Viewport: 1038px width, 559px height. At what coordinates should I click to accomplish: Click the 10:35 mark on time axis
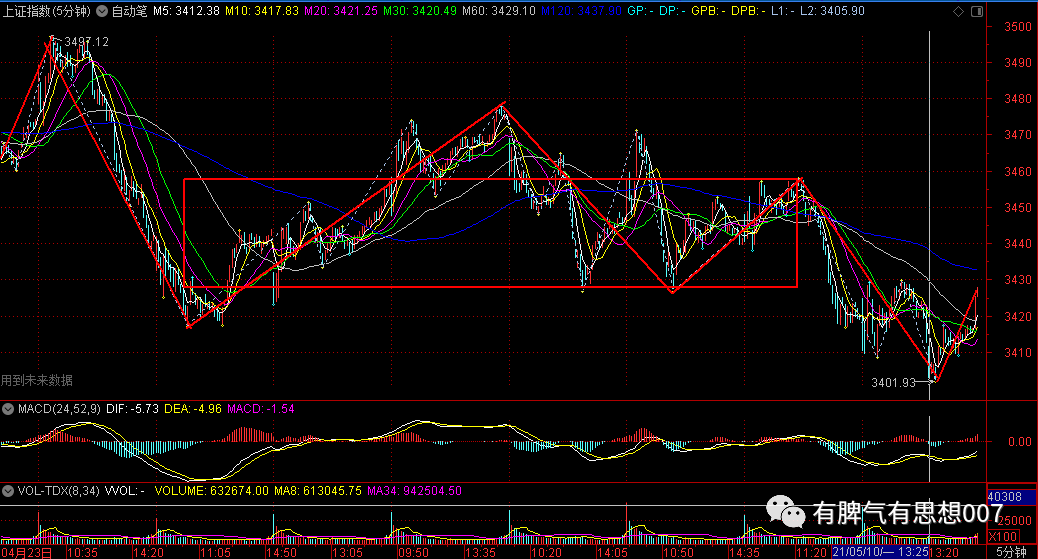[82, 552]
